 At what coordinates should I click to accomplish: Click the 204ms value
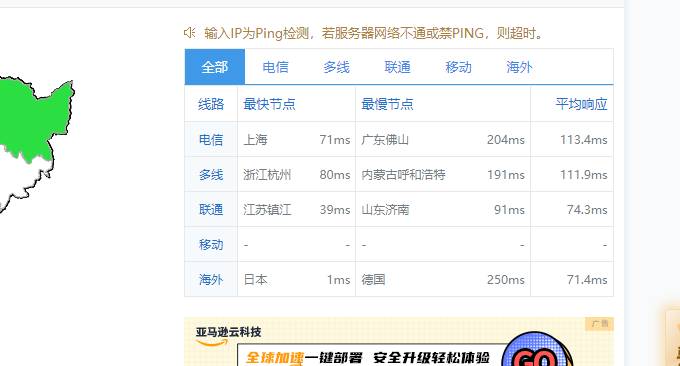[506, 140]
